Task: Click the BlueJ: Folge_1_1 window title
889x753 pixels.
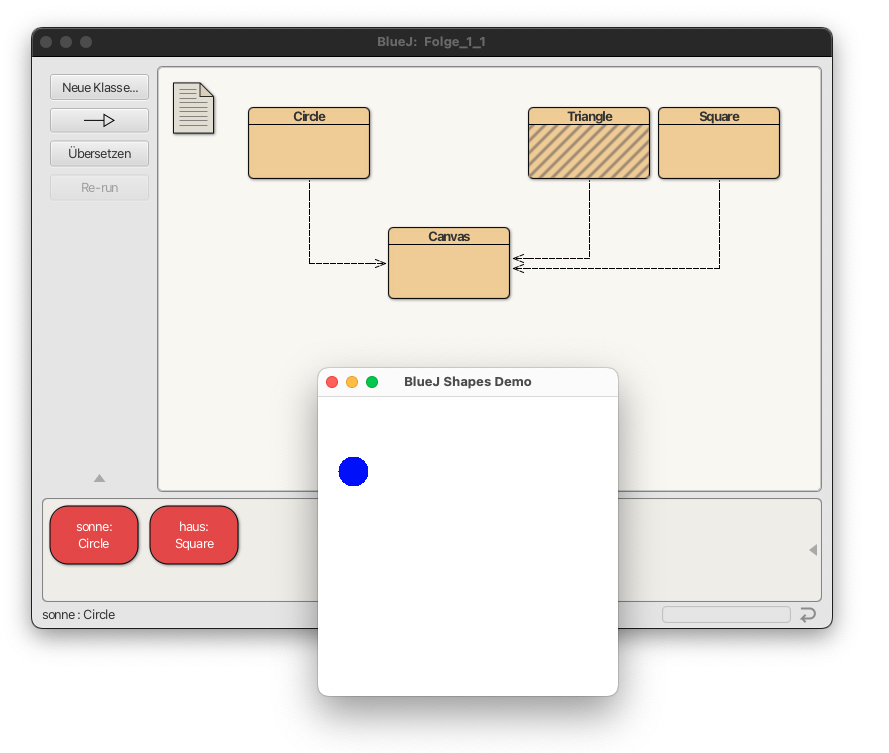Action: click(431, 42)
